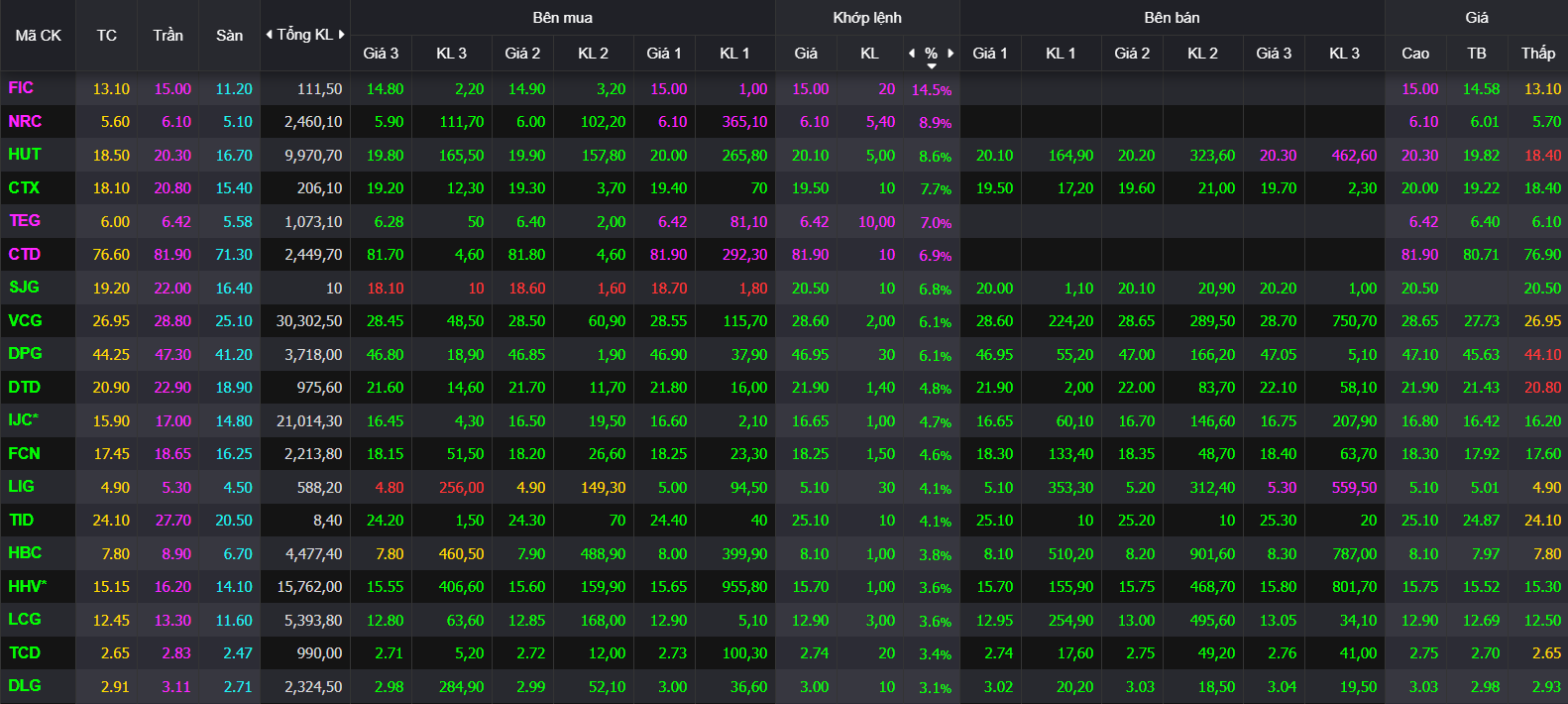Click the Trần column header
The width and height of the screenshot is (1568, 704).
[x=168, y=36]
